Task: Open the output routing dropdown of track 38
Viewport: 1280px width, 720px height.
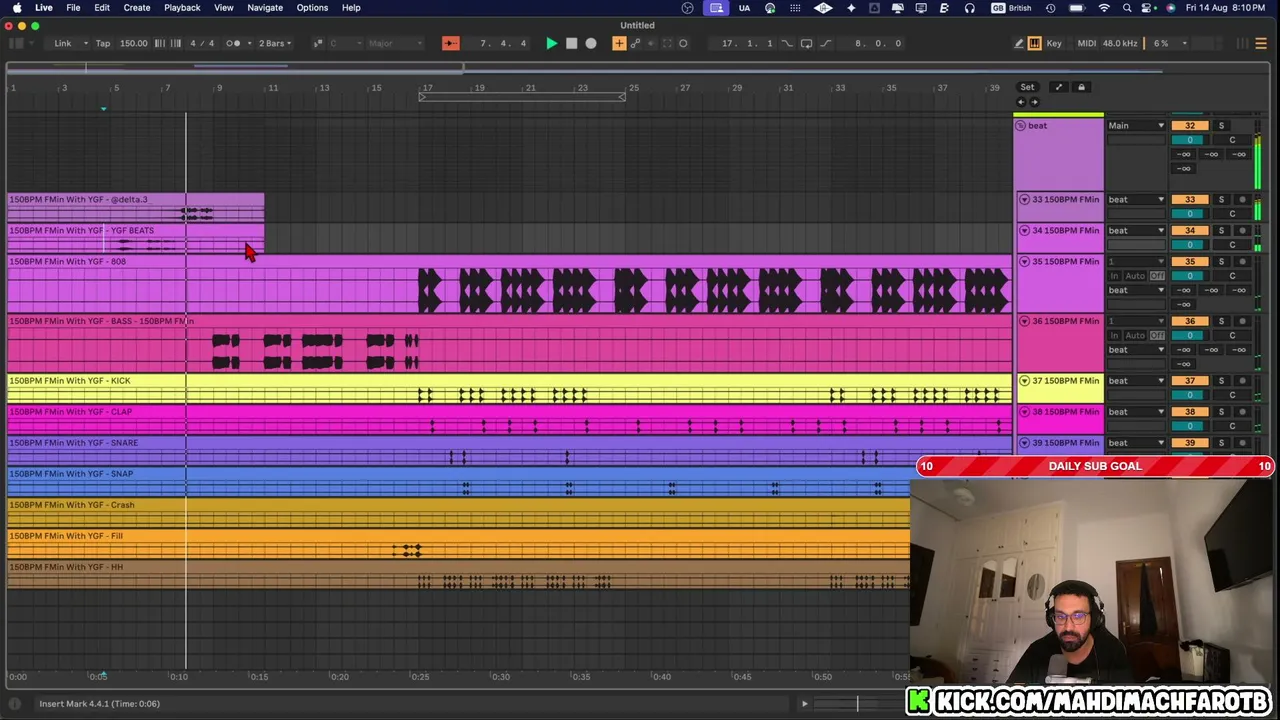Action: 1136,412
